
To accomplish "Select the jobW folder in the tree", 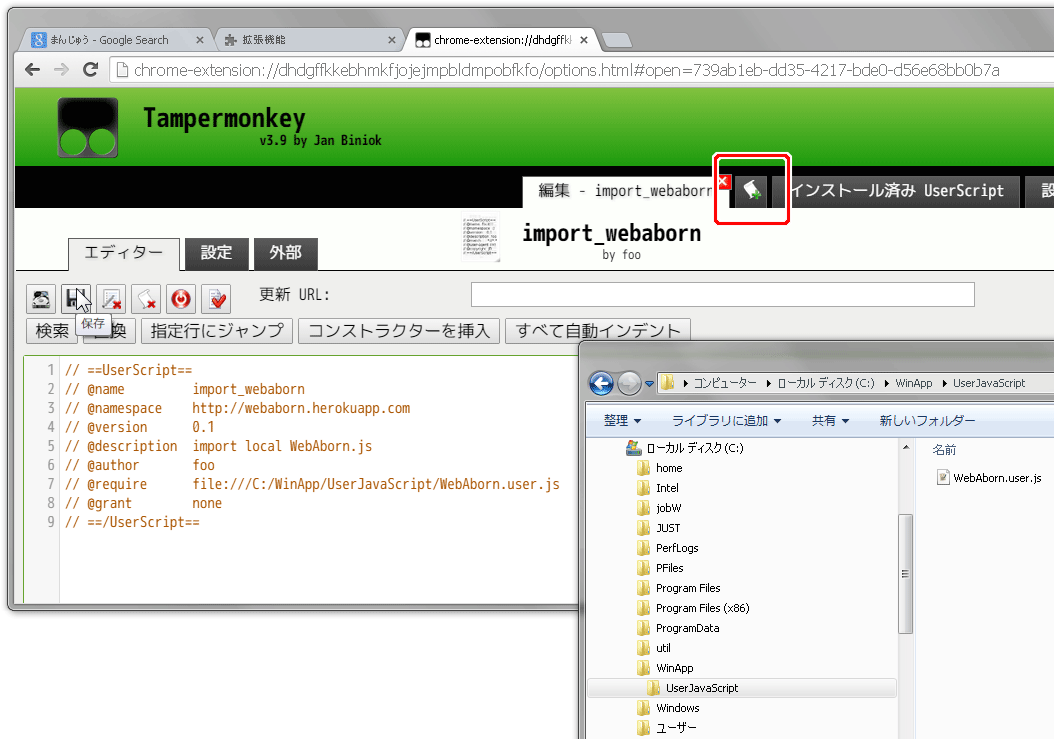I will [x=659, y=508].
